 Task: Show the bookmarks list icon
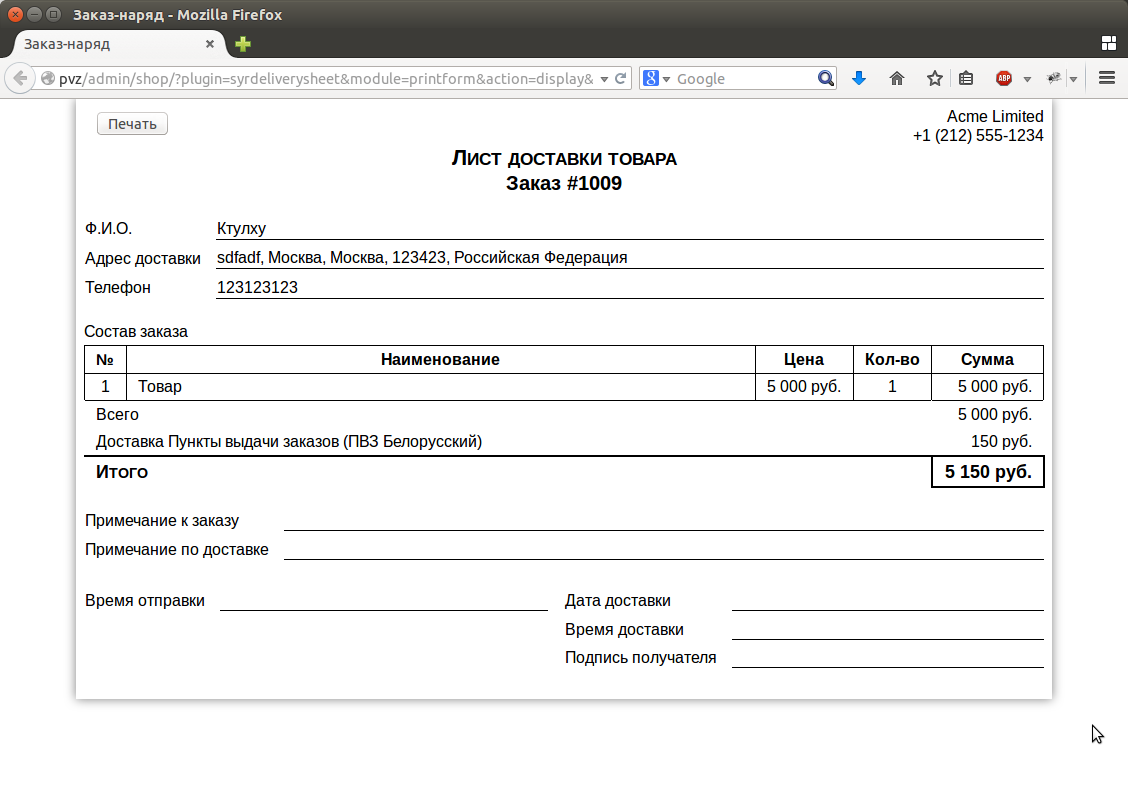(966, 78)
